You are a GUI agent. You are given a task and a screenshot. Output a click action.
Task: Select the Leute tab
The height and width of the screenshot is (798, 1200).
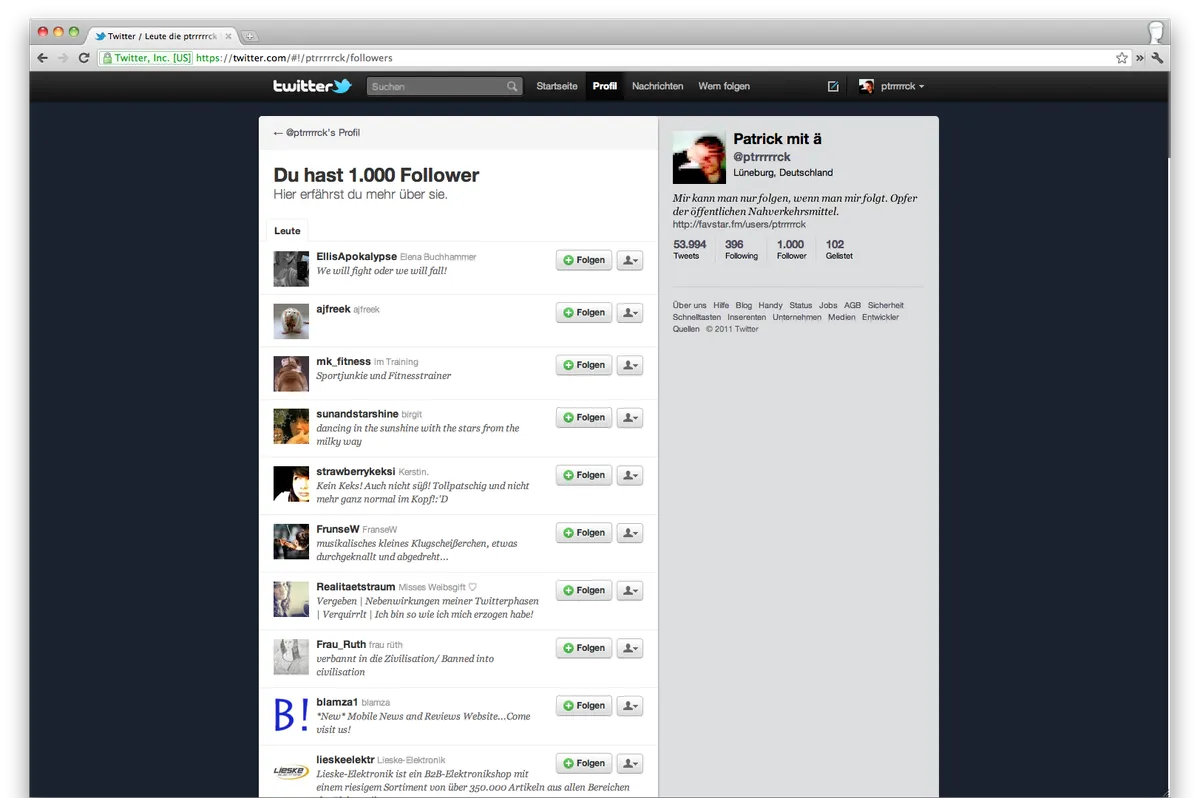[x=287, y=231]
